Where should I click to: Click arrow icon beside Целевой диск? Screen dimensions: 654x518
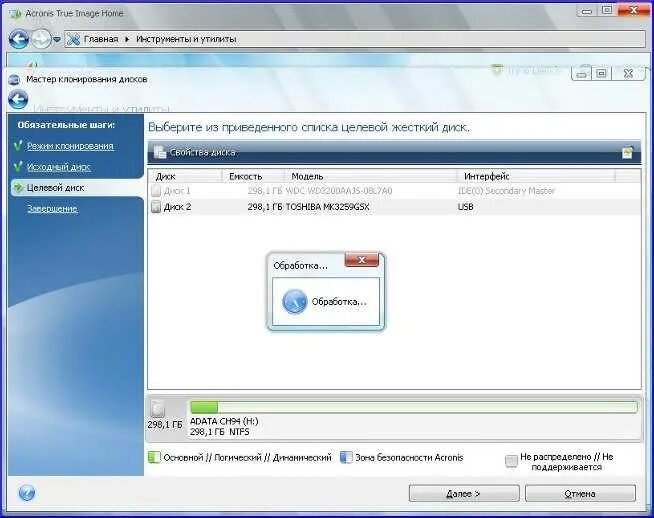[18, 188]
